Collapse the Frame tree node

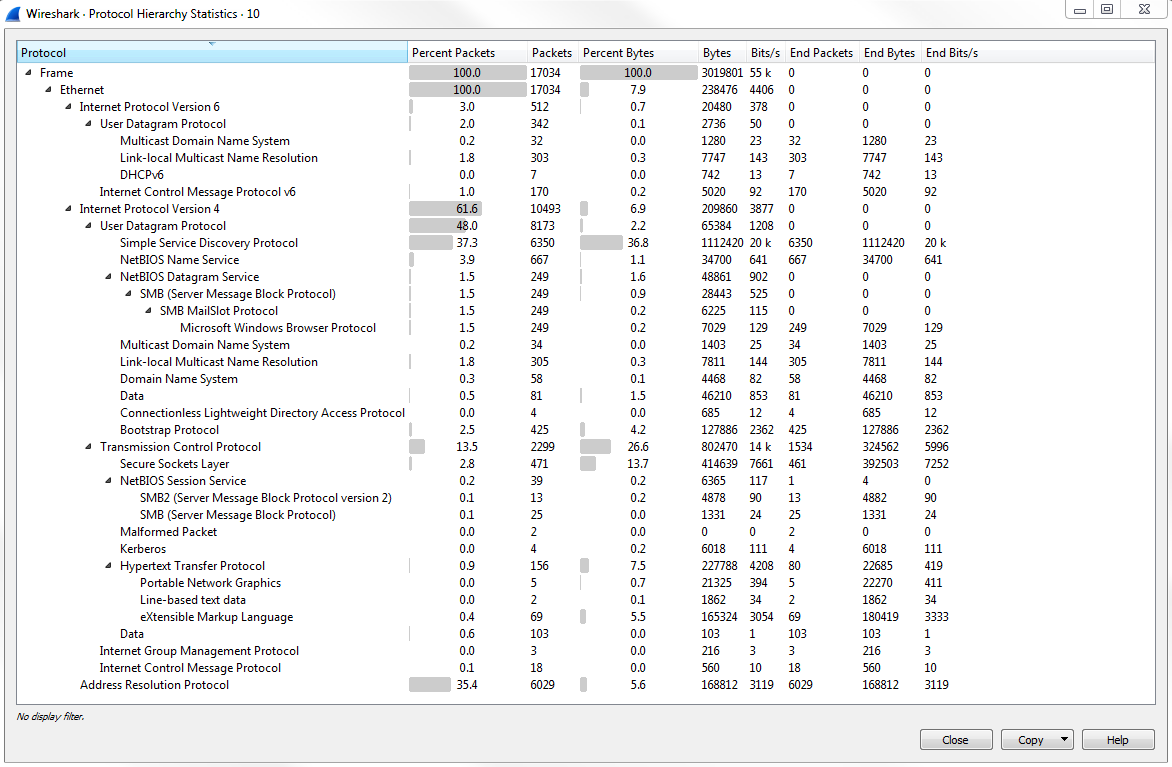click(29, 73)
